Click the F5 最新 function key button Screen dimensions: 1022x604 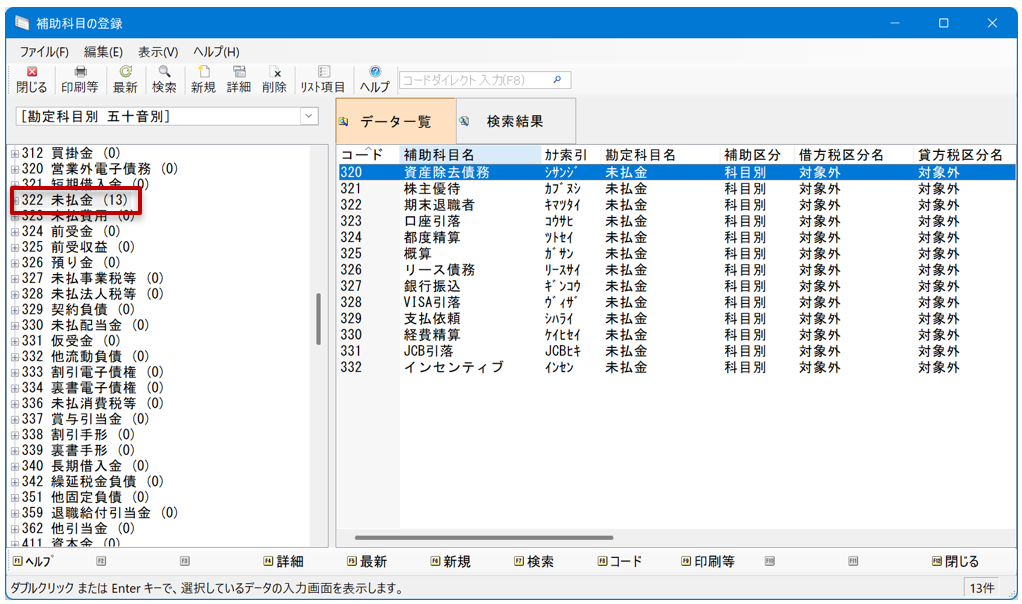(x=367, y=562)
